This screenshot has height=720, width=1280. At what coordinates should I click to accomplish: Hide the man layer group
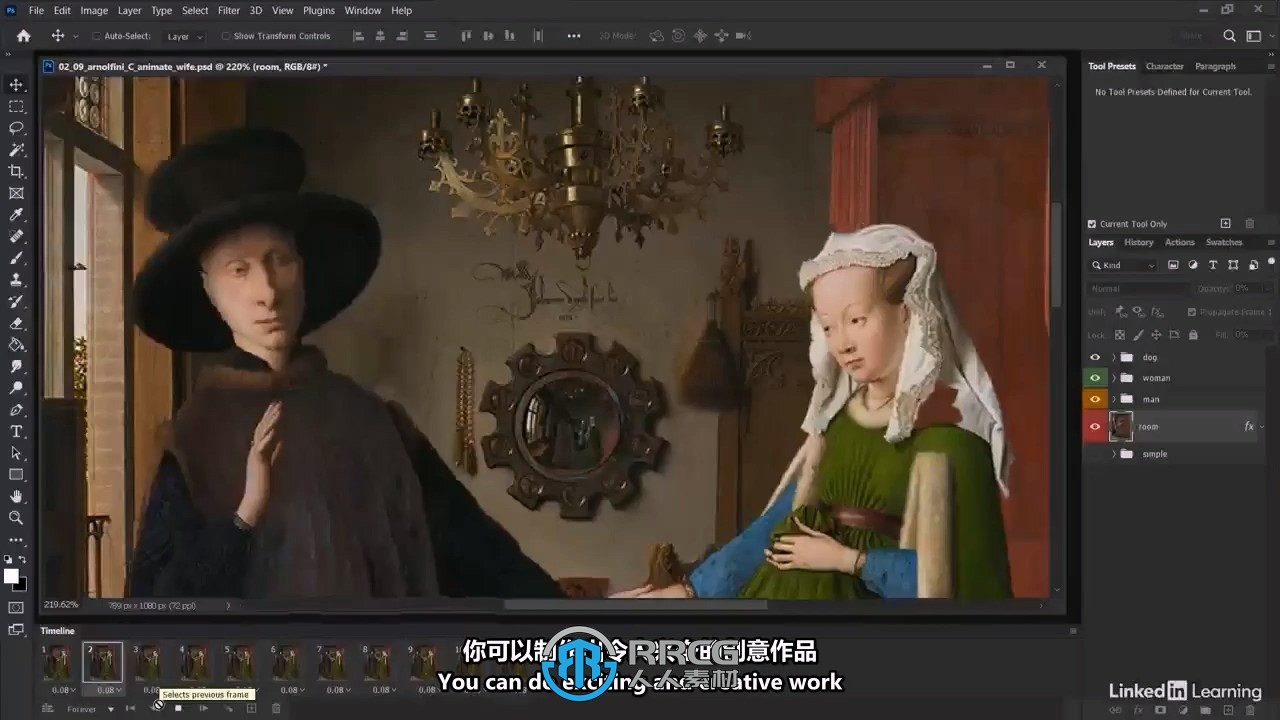pos(1095,399)
